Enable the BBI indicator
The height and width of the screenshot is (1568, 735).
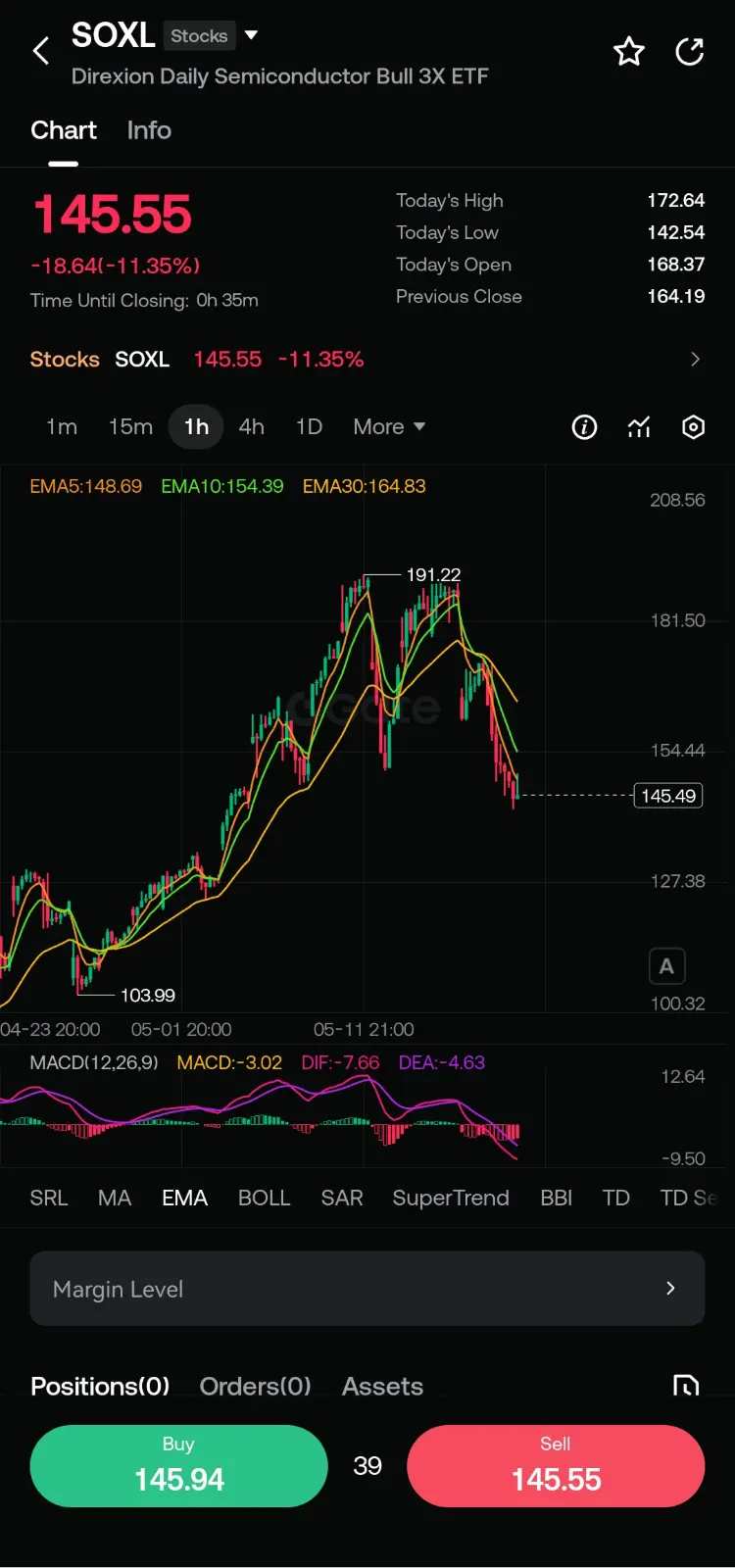[557, 1198]
